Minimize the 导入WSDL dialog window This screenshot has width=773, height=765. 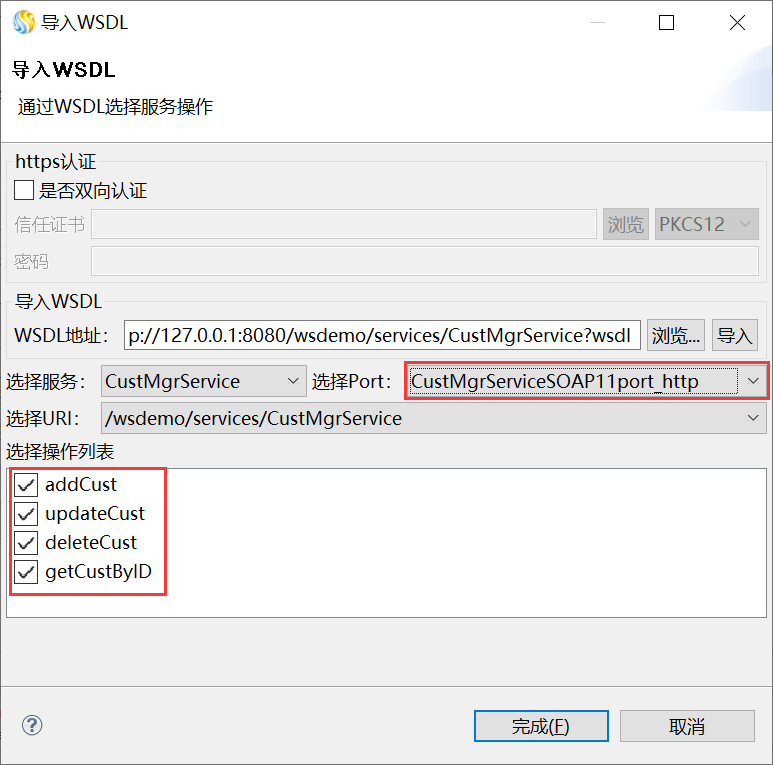(596, 22)
